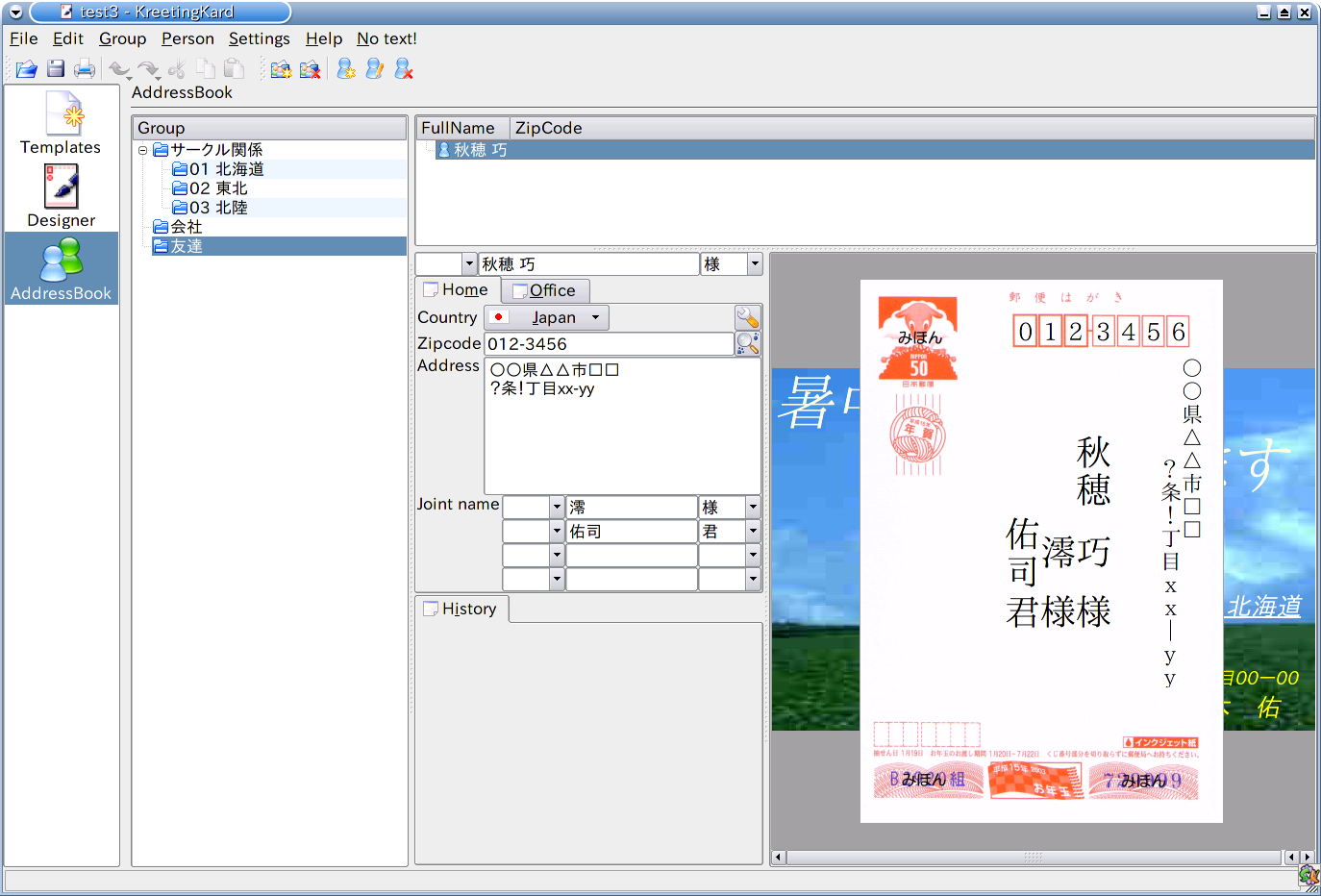Open the Country dropdown showing Japan
1321x896 pixels.
547,317
